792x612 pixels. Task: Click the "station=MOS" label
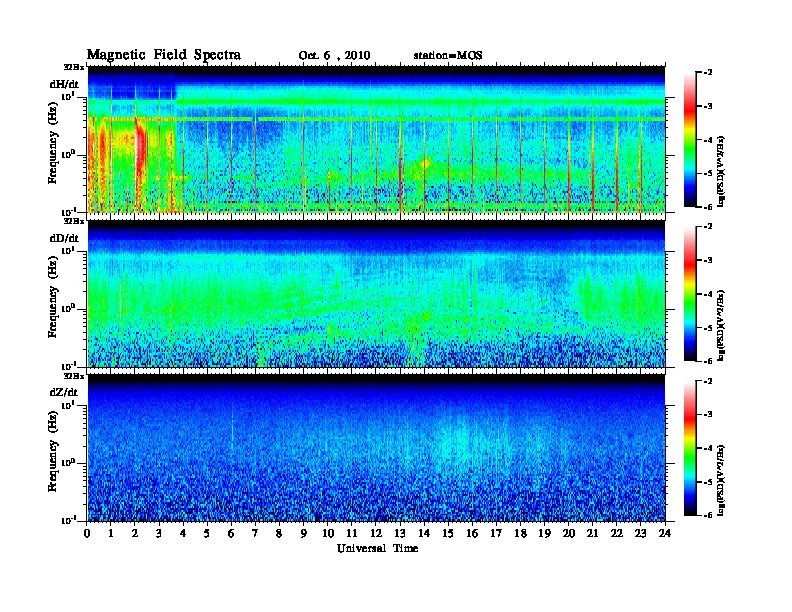(x=448, y=56)
